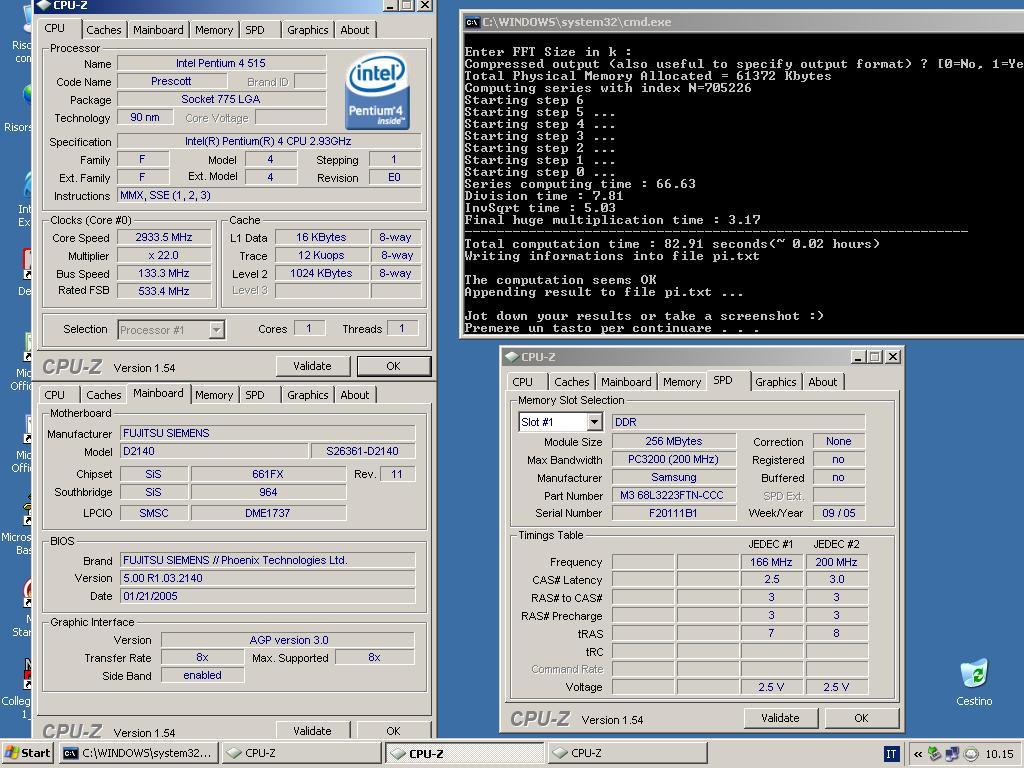
Task: Switch to CPU tab in the SPD CPU-Z window
Action: pyautogui.click(x=522, y=382)
